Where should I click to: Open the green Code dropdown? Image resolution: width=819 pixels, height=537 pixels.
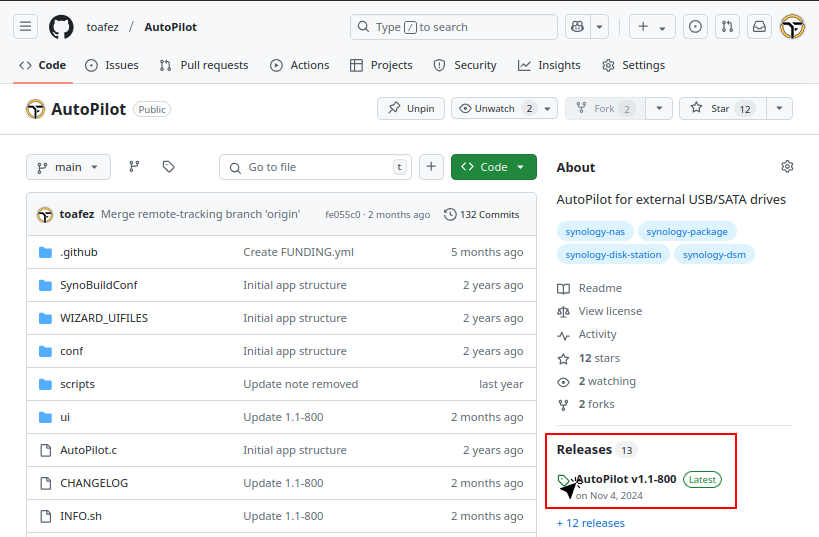point(493,167)
